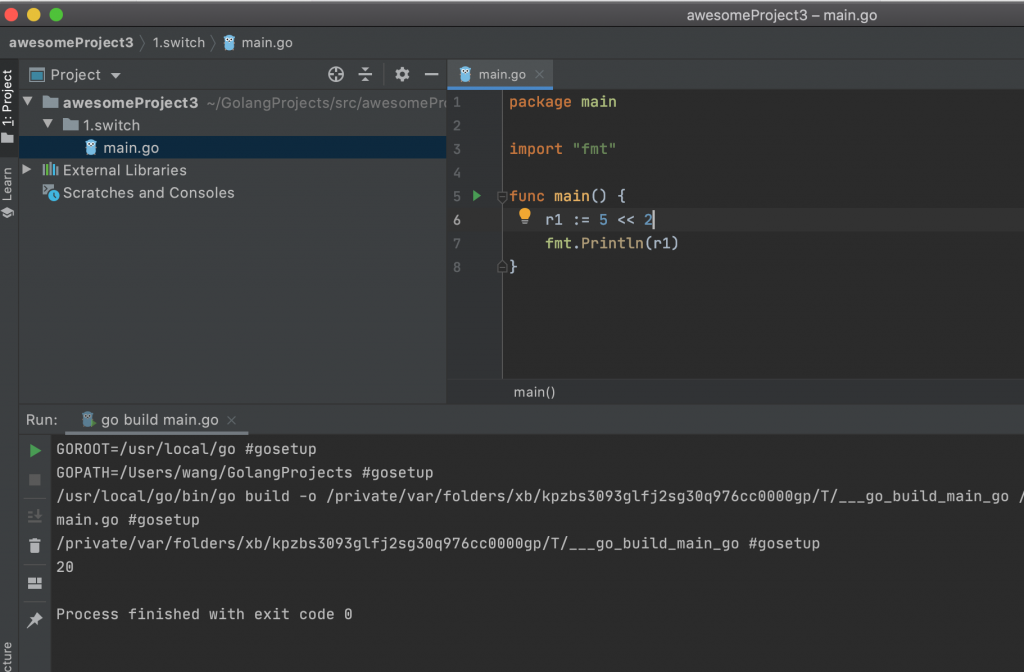This screenshot has height=672, width=1024.
Task: Rerun program with green play button in Run panel
Action: pos(35,451)
